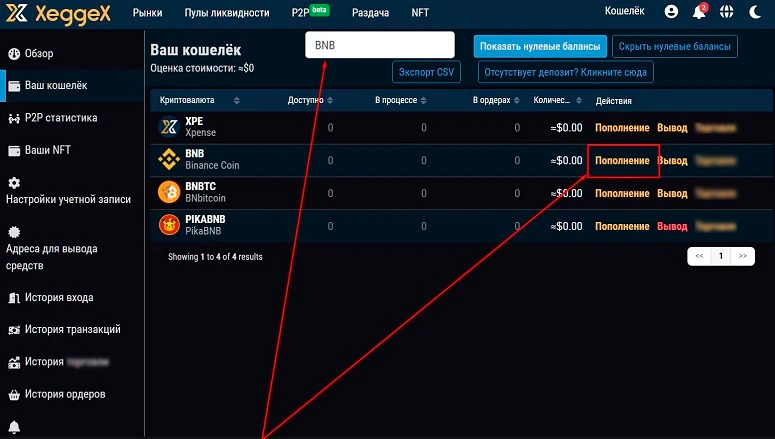Click the PIKABNB coin icon

tap(169, 226)
